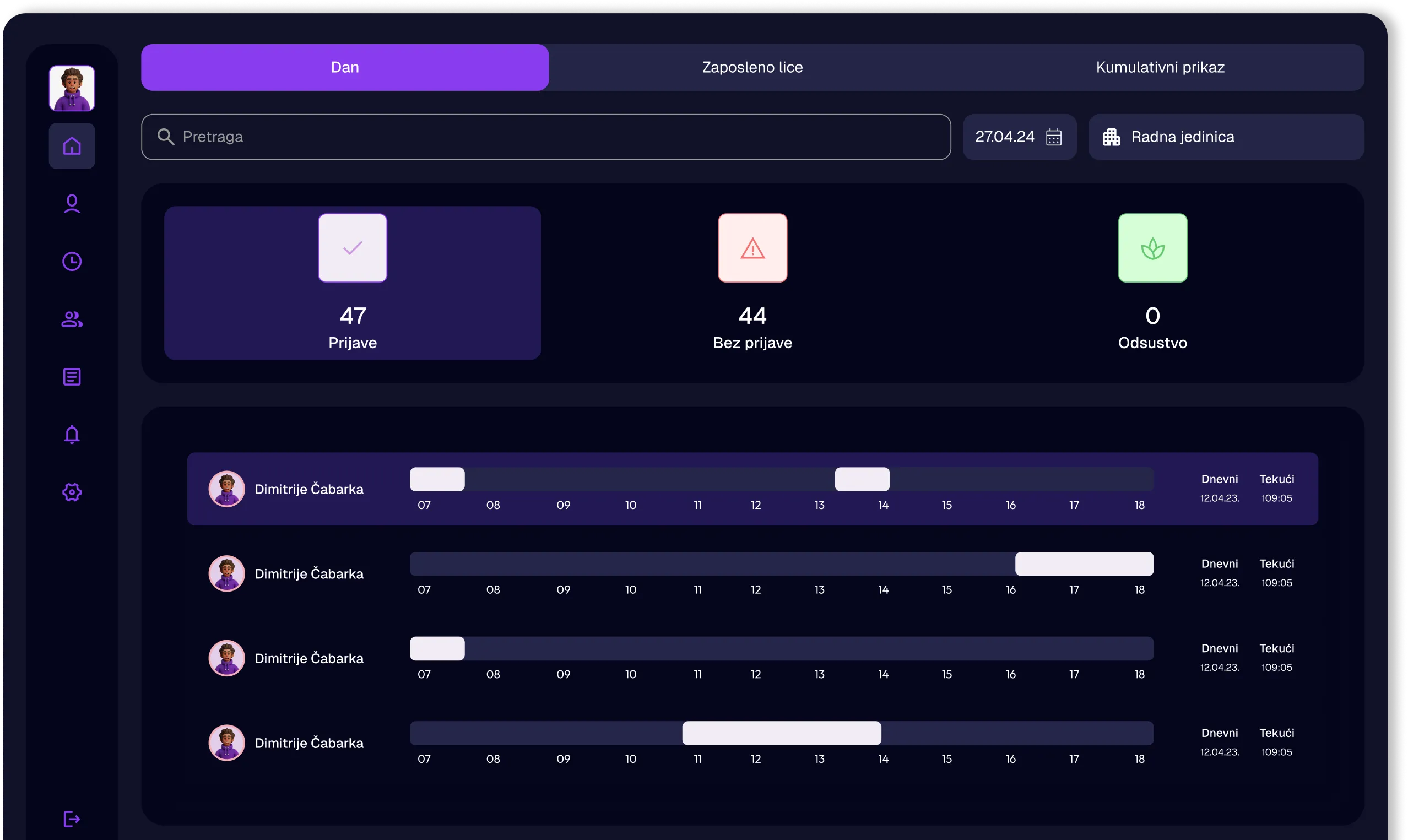Click the calendar icon beside 27.04.24
This screenshot has width=1408, height=840.
pos(1054,137)
